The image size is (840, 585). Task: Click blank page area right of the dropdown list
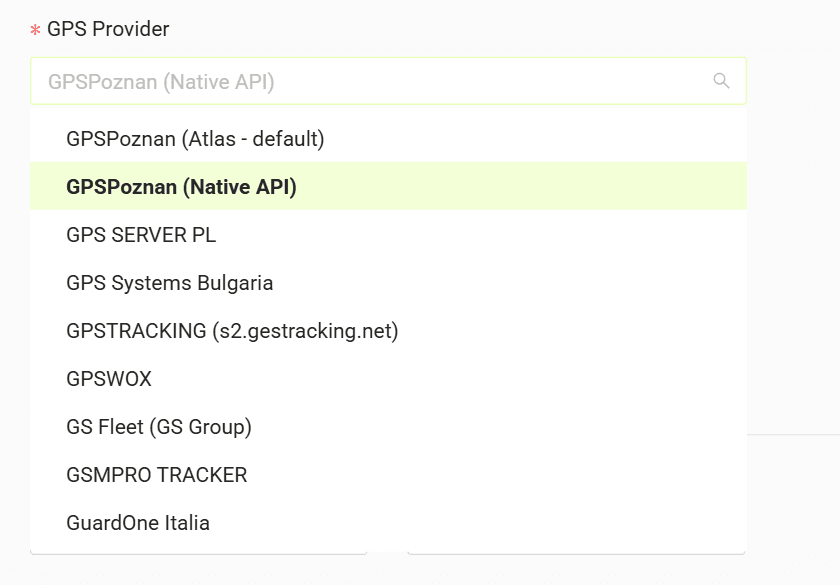tap(793, 268)
